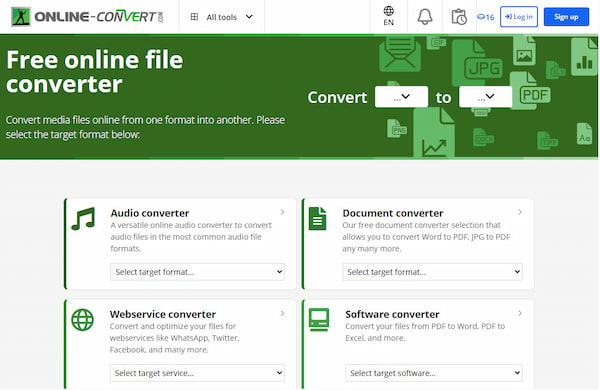Click the Sign up button
Image resolution: width=600 pixels, height=390 pixels.
point(566,16)
